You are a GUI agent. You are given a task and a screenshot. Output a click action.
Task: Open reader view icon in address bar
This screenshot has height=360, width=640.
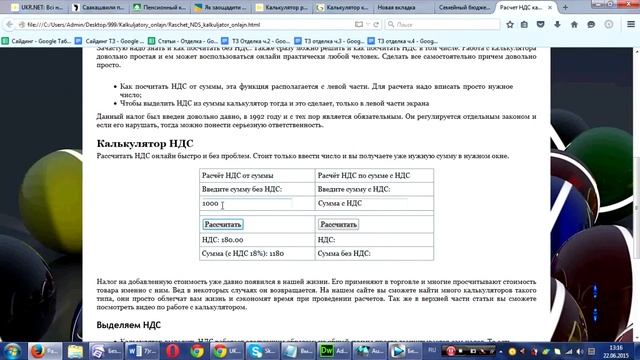(358, 24)
